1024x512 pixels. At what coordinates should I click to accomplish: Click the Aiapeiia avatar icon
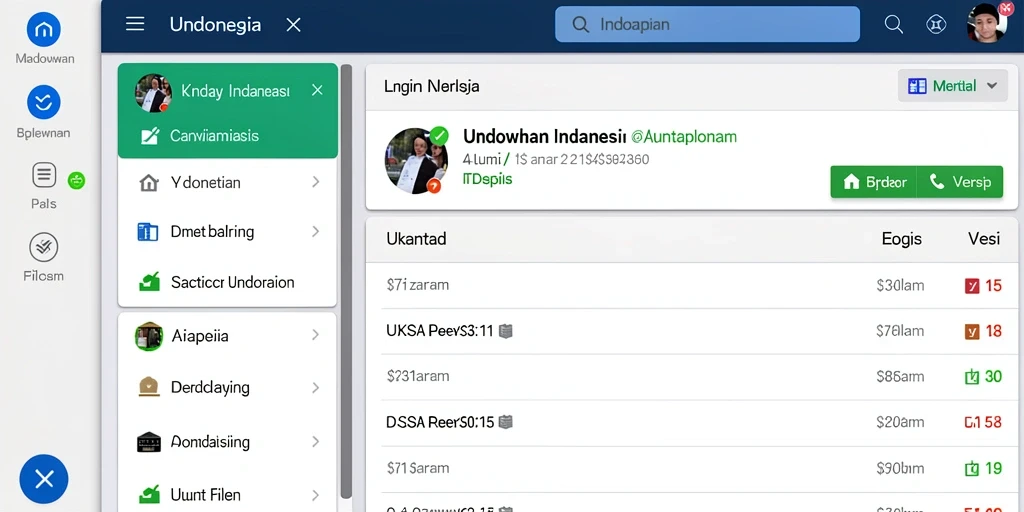(x=148, y=336)
